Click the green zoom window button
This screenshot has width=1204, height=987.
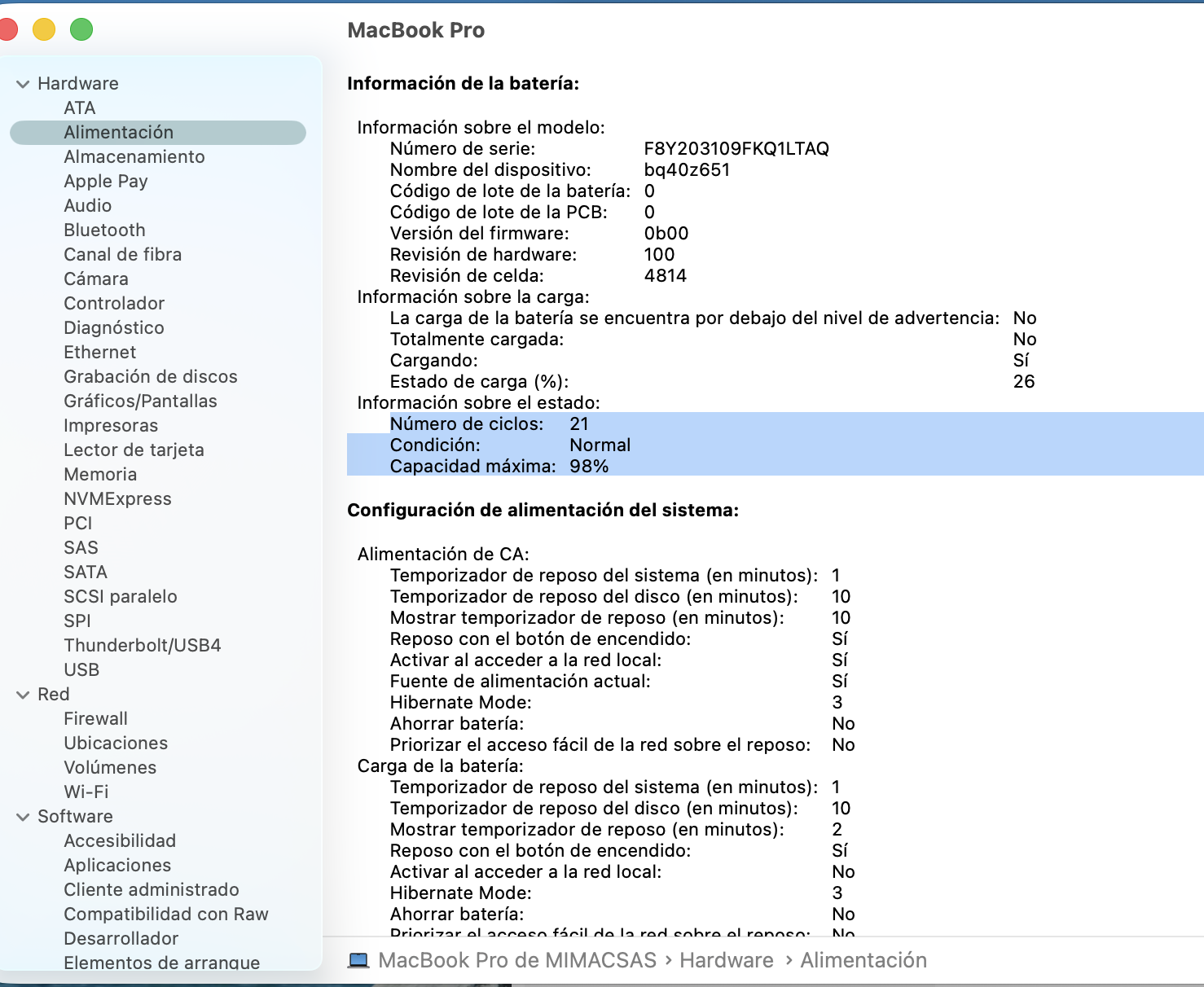click(x=81, y=30)
